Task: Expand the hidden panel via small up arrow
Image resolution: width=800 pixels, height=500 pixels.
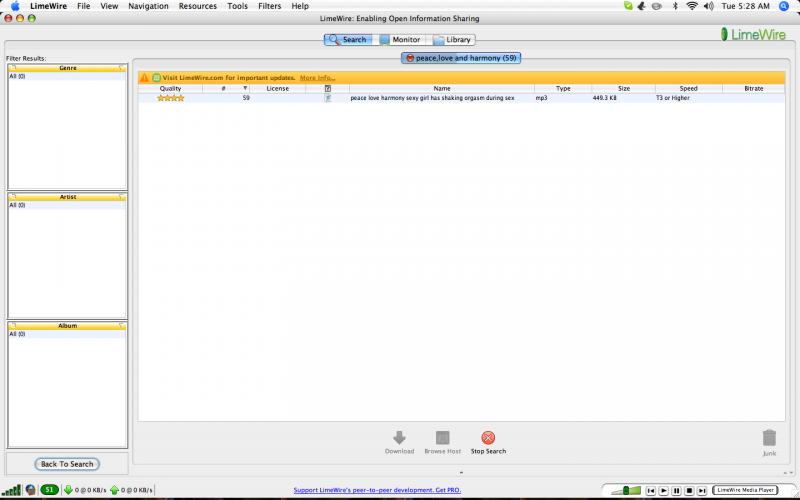Action: 461,473
